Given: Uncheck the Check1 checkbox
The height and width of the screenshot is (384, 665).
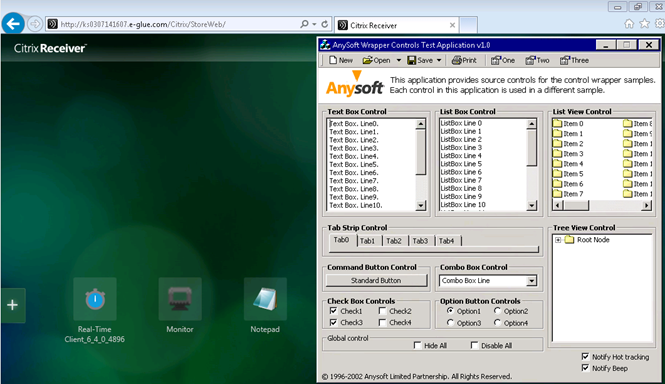Looking at the screenshot, I should (333, 311).
